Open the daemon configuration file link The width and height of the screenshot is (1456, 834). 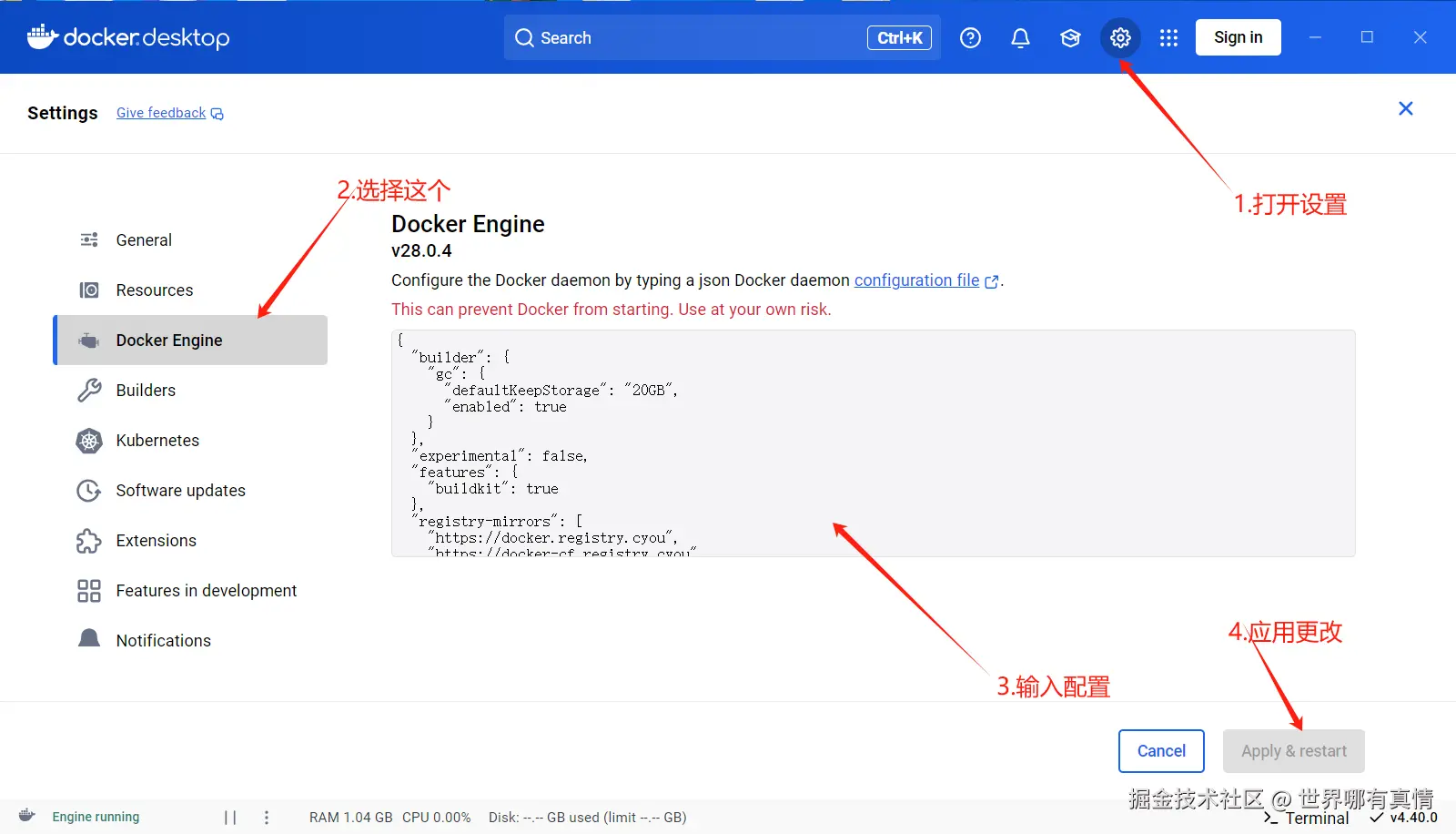(925, 280)
